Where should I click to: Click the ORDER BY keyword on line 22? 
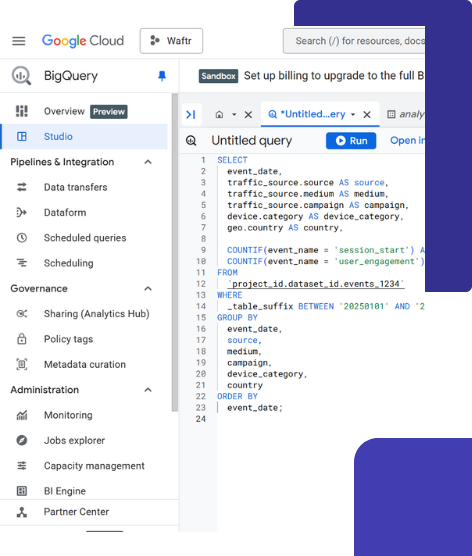(x=238, y=396)
